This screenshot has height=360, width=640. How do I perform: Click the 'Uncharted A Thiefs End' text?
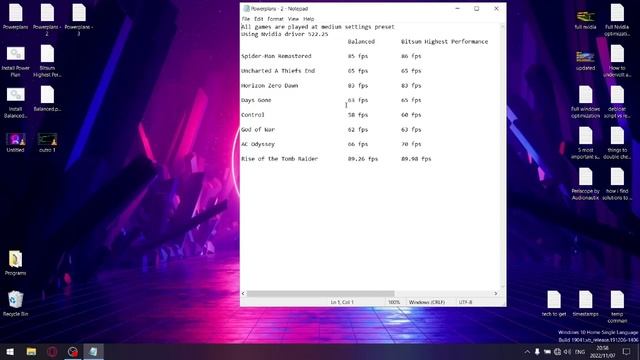tap(278, 71)
